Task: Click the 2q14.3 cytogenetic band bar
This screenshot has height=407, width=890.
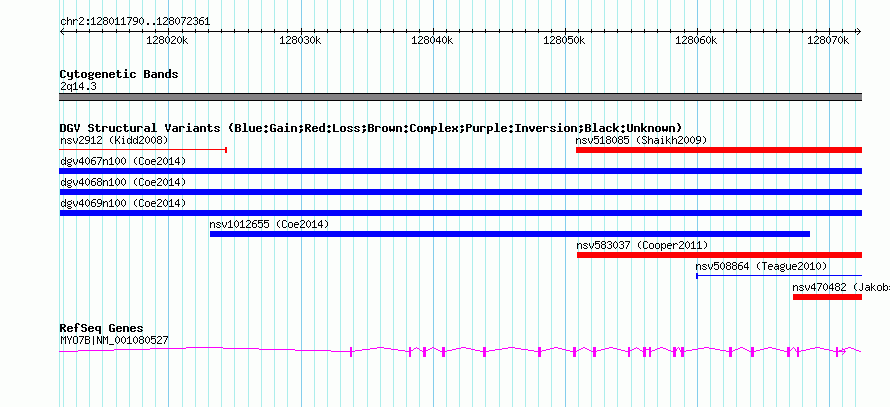Action: click(461, 97)
